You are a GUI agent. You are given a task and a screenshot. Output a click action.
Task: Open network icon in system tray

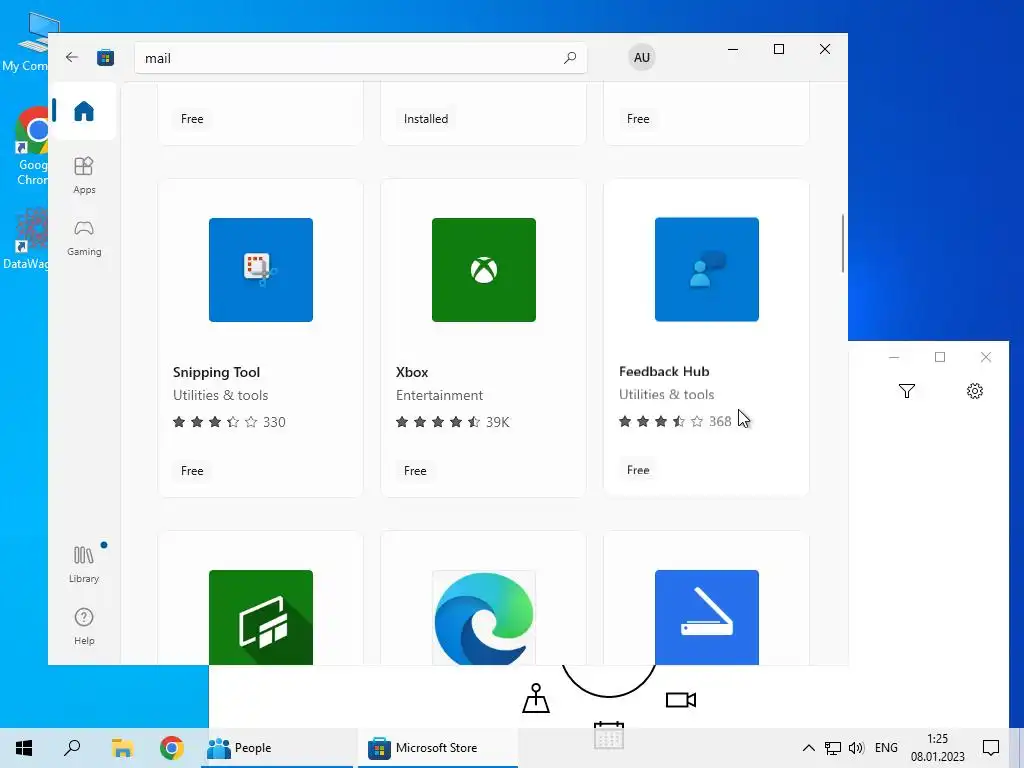[832, 748]
